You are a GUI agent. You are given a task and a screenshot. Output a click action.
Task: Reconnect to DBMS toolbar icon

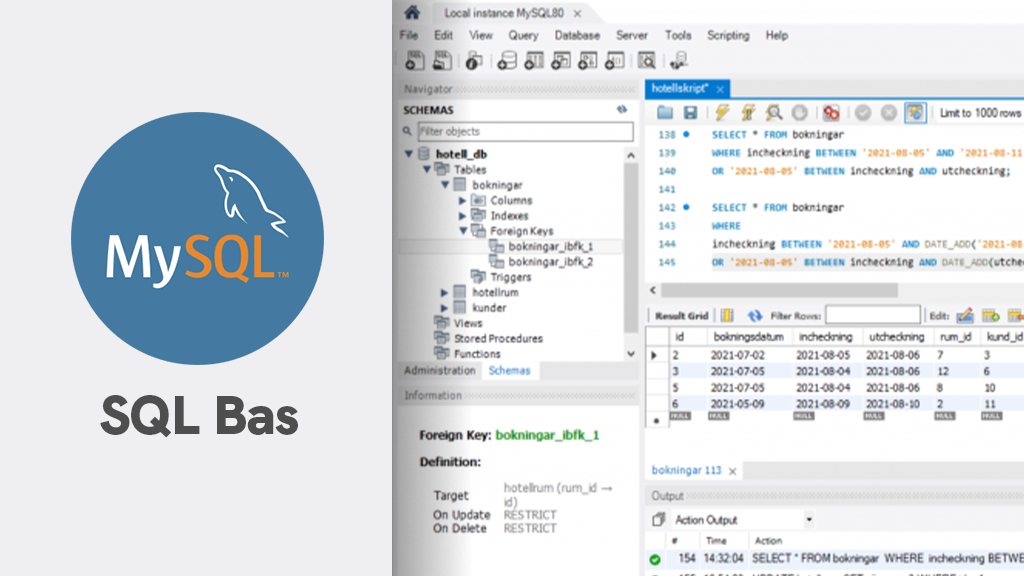(679, 61)
